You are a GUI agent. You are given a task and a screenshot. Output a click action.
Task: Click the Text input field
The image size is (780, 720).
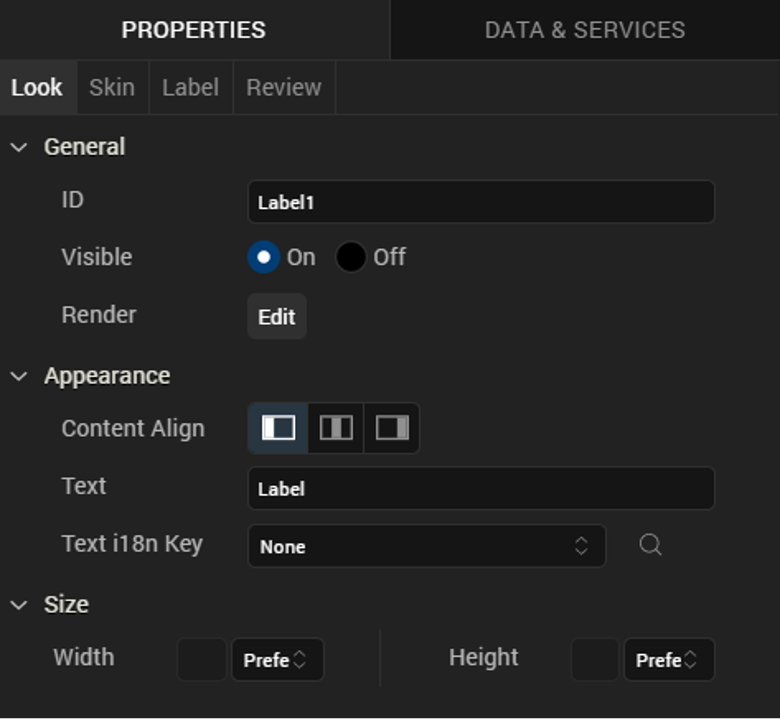(x=481, y=489)
